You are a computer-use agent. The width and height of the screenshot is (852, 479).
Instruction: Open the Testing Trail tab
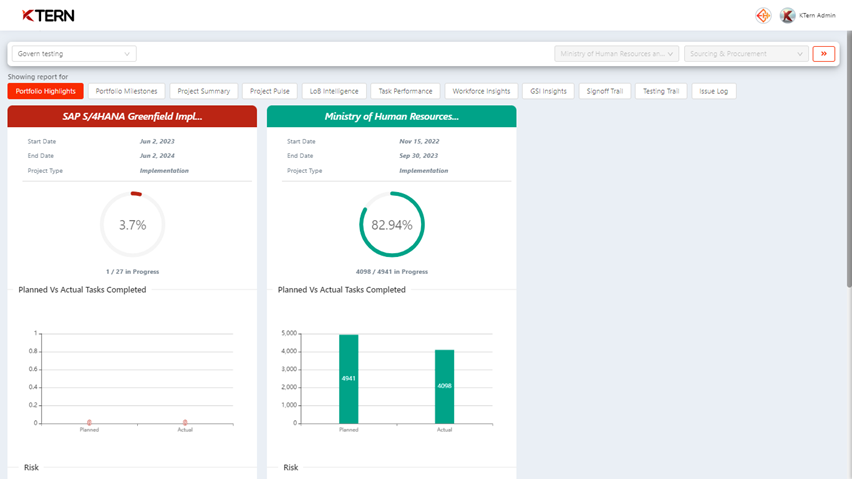tap(661, 91)
